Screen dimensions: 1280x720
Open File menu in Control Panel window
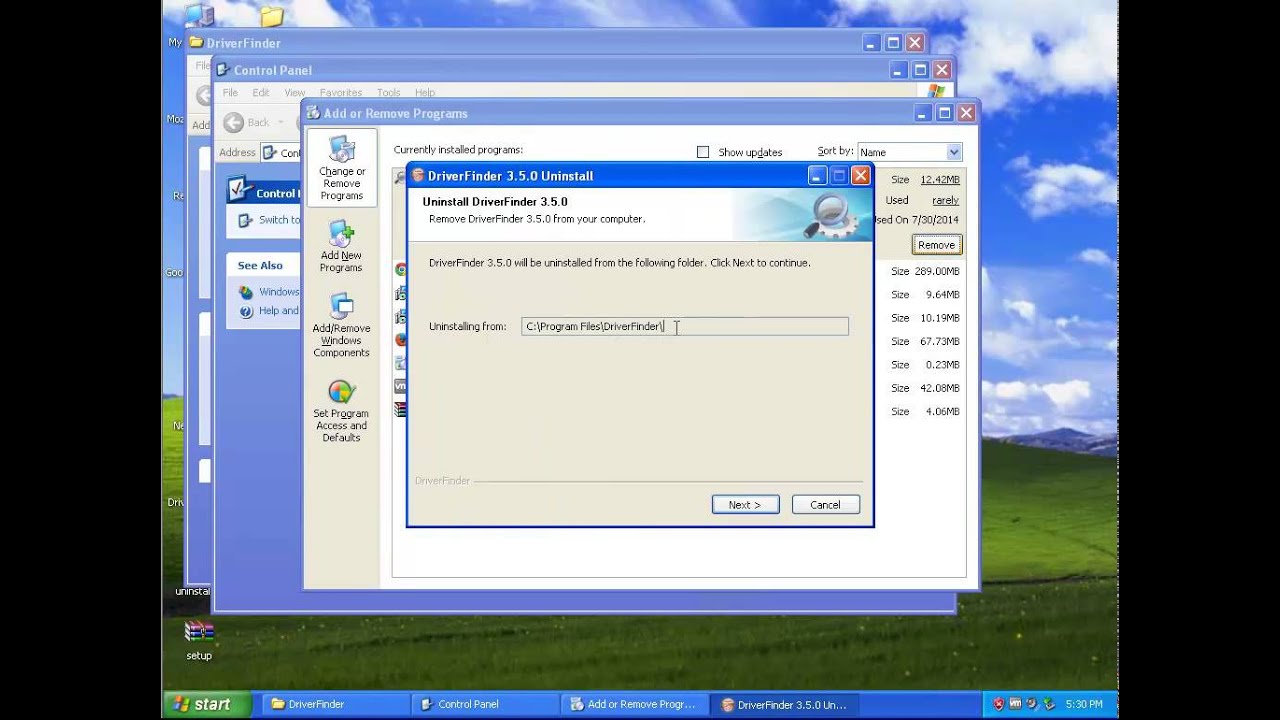point(230,93)
